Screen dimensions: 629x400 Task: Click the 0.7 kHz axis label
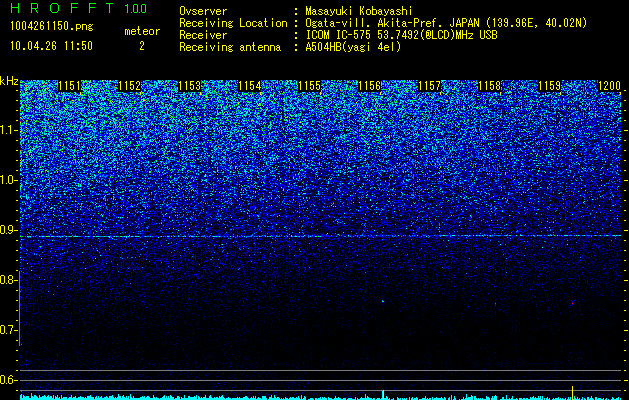pos(9,330)
